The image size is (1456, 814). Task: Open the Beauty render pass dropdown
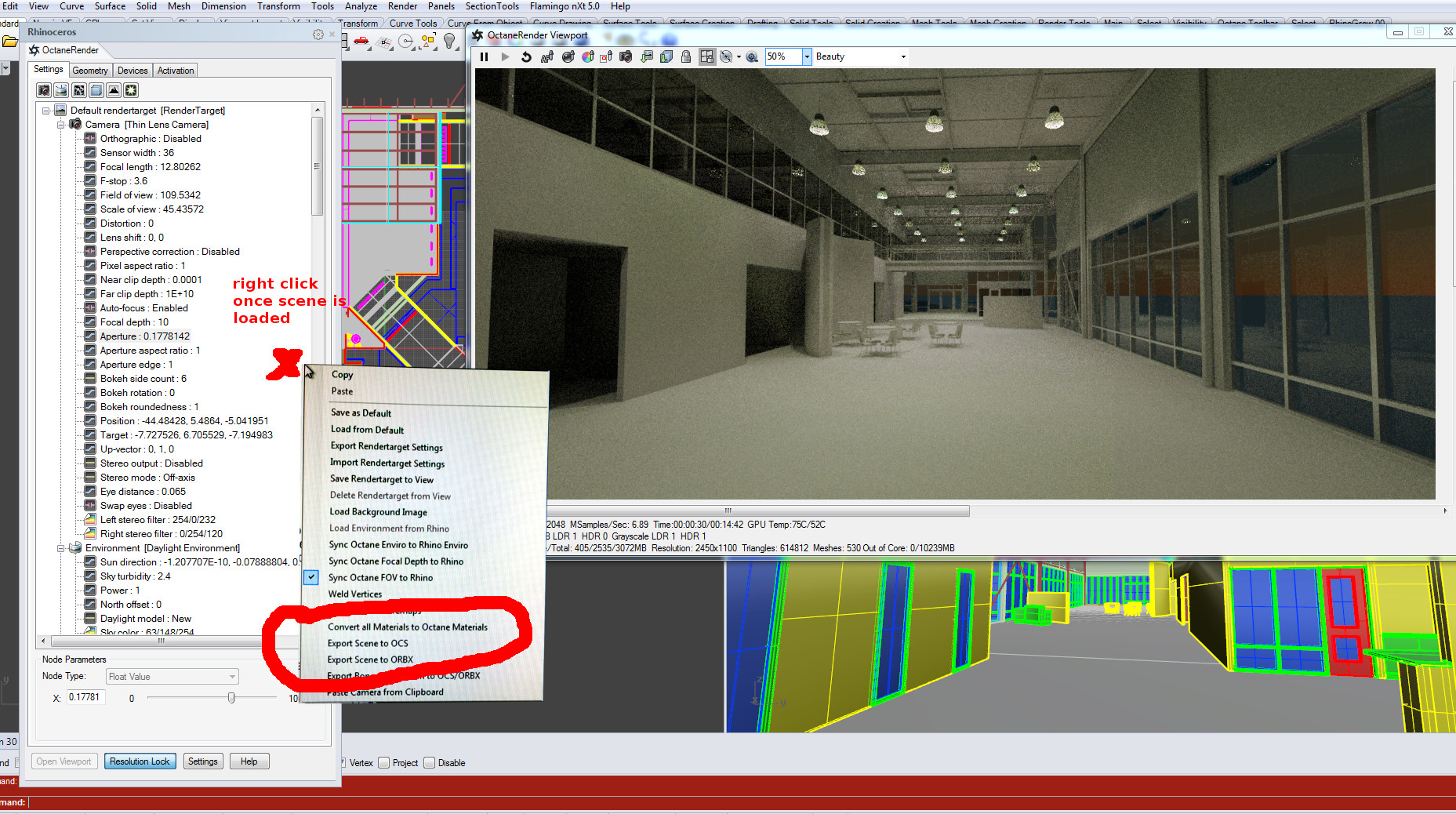[x=903, y=56]
